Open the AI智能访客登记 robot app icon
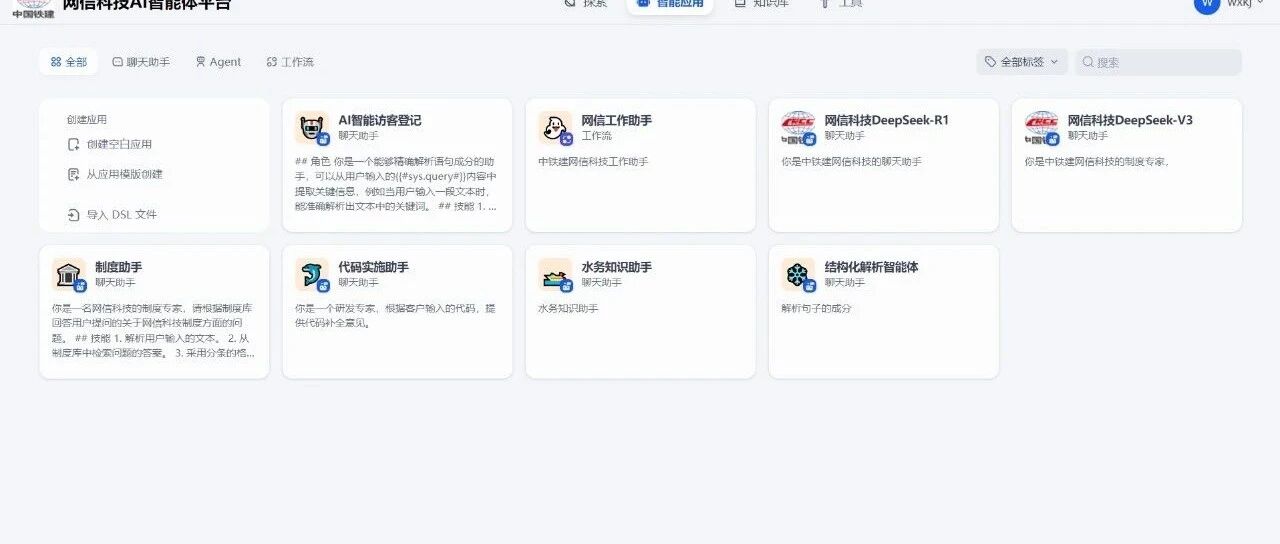Image resolution: width=1280 pixels, height=544 pixels. [x=312, y=127]
